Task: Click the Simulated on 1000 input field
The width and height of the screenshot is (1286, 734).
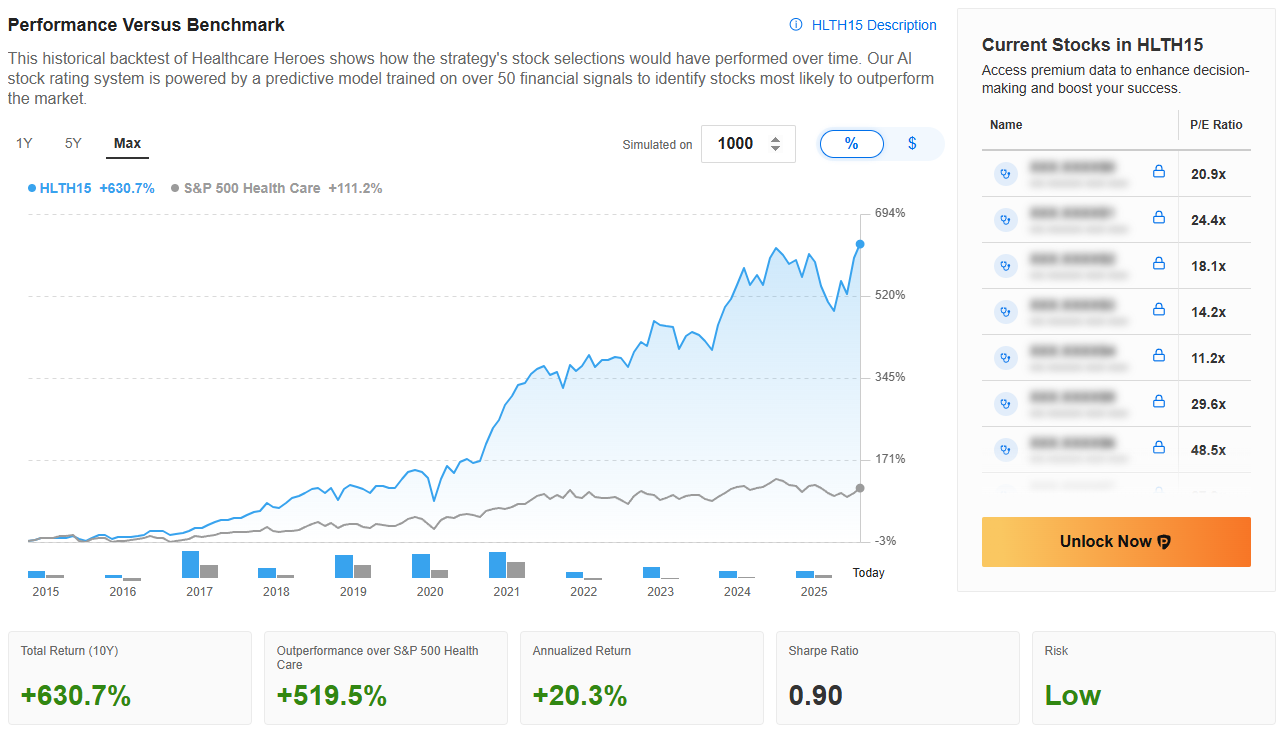Action: [736, 144]
